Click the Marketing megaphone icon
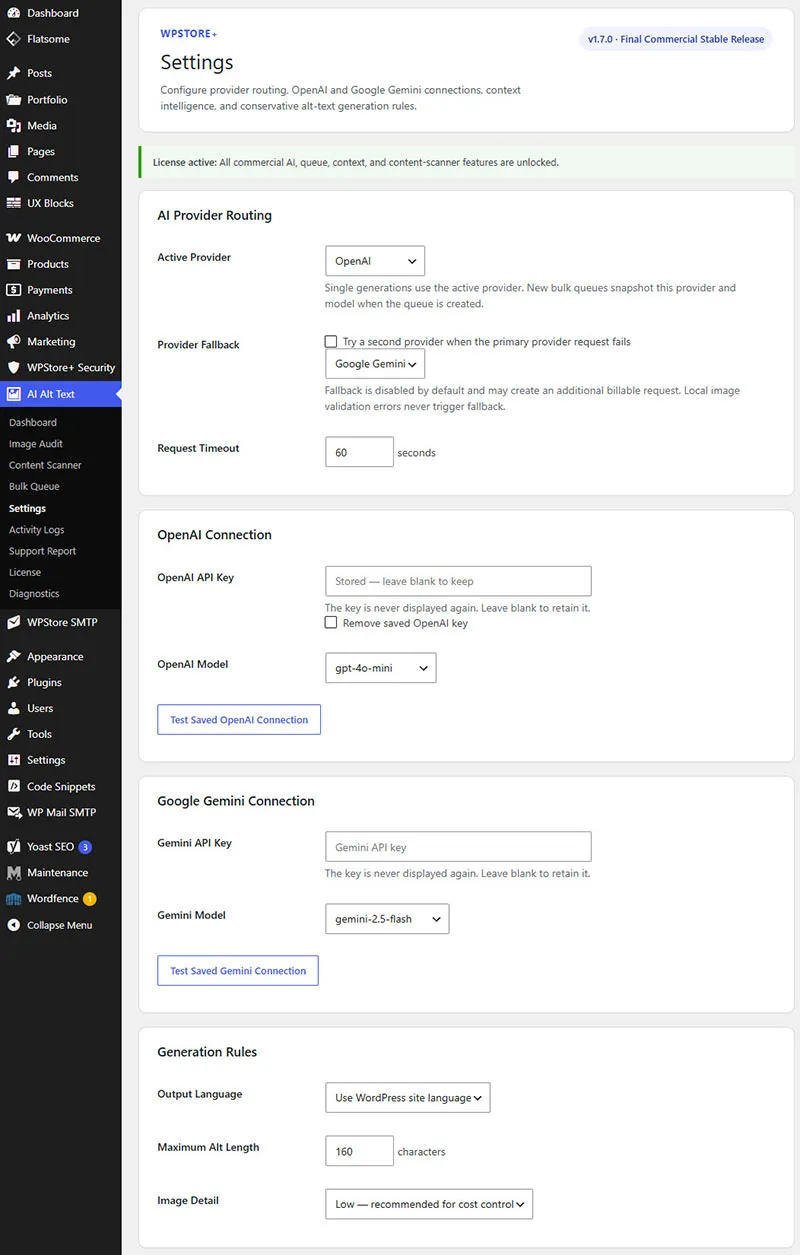 coord(13,342)
